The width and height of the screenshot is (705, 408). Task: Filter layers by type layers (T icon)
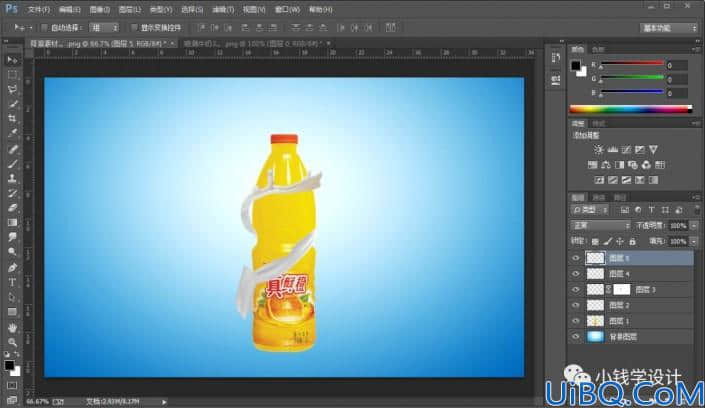651,210
